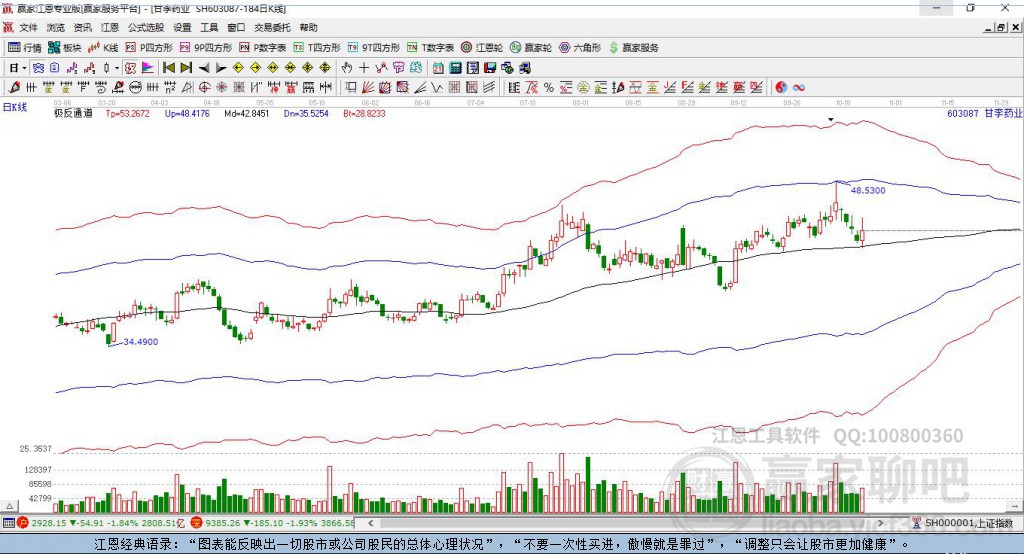Viewport: 1024px width, 554px height.
Task: Jump to last bar with skip-end icon
Action: pos(186,68)
